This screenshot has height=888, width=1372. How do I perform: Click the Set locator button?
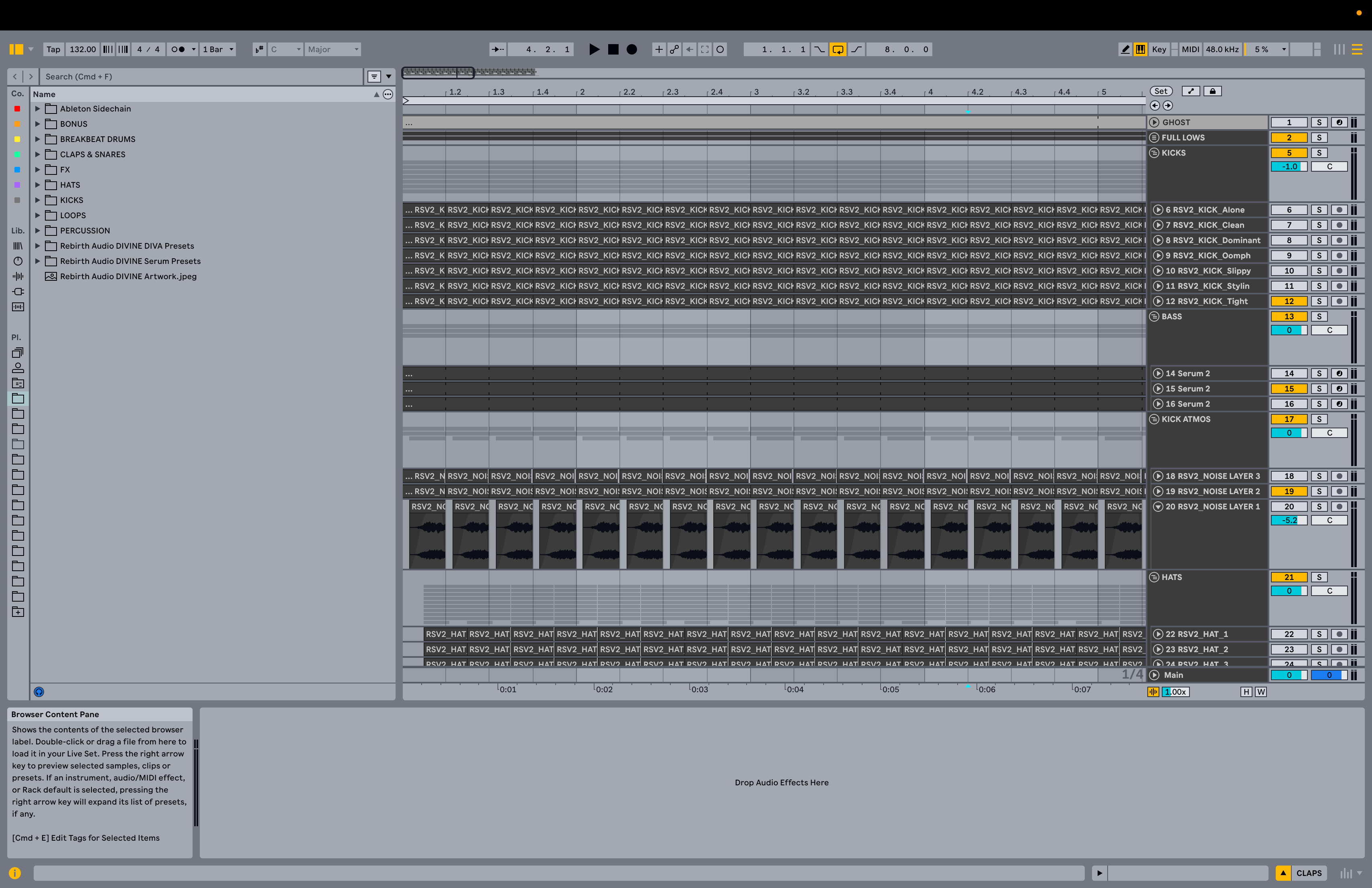click(1161, 91)
